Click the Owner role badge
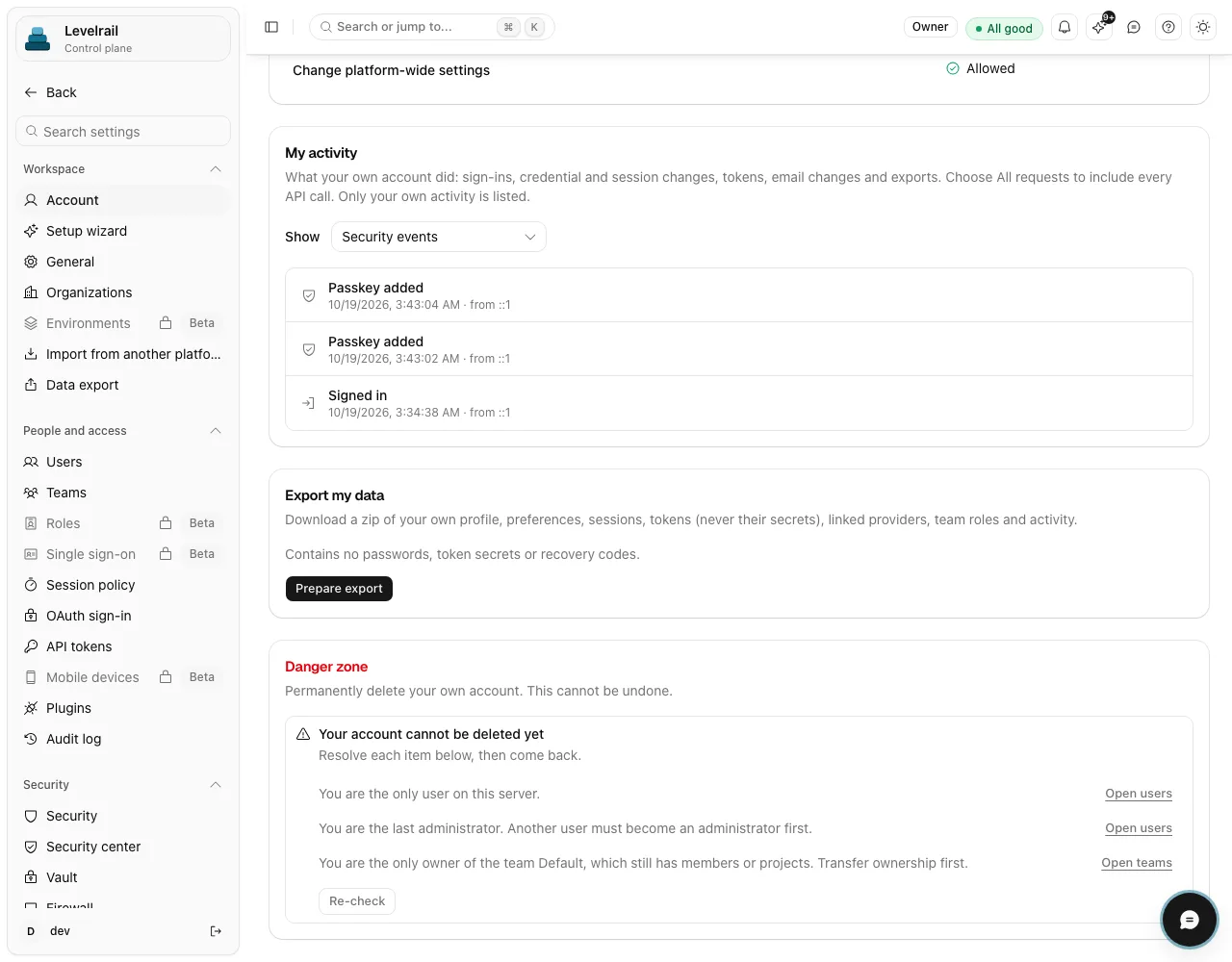 [x=930, y=27]
